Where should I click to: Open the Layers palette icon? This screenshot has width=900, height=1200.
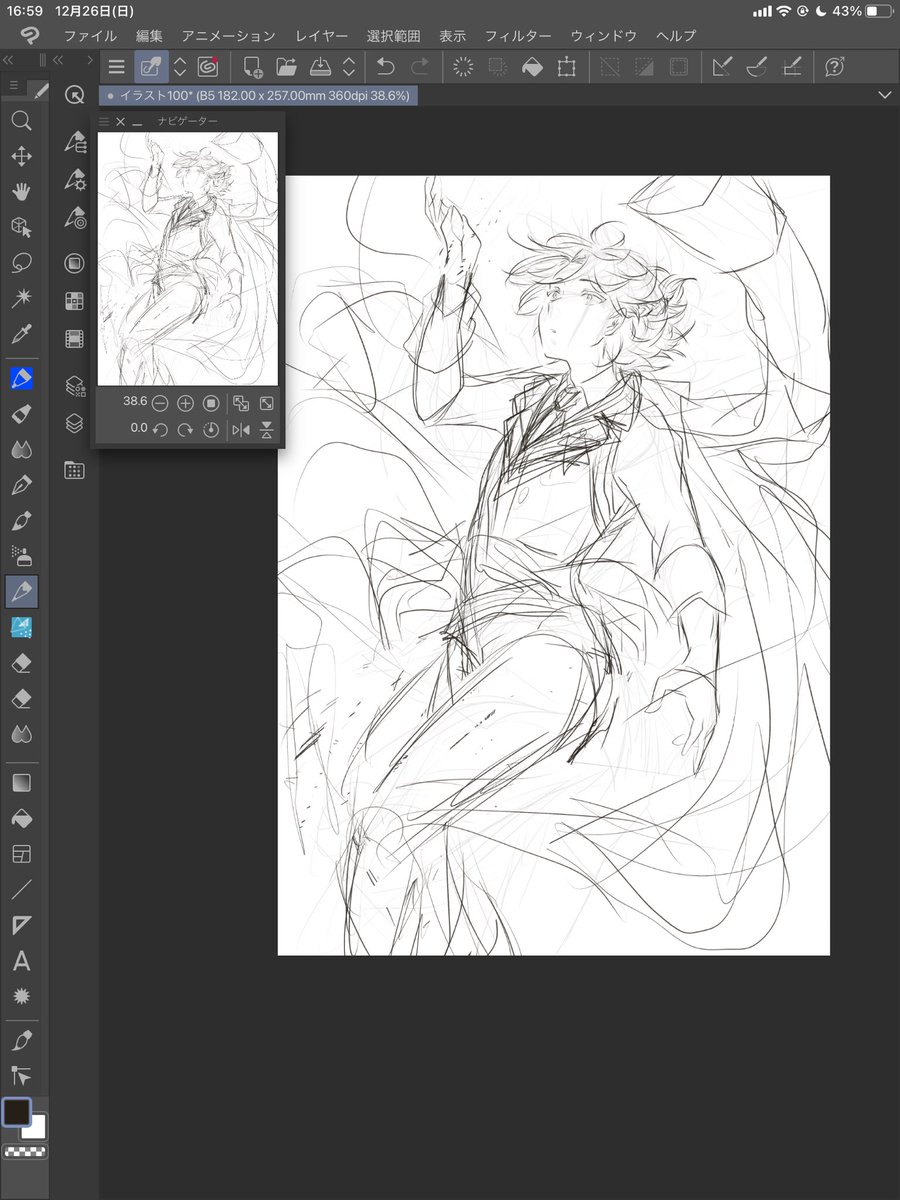pos(74,424)
